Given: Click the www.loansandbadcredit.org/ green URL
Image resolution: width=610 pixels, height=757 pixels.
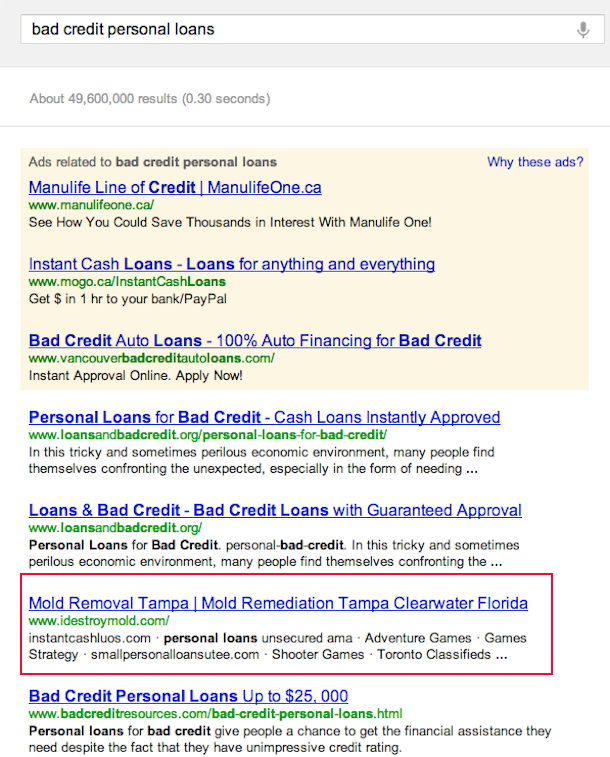Looking at the screenshot, I should pos(115,528).
